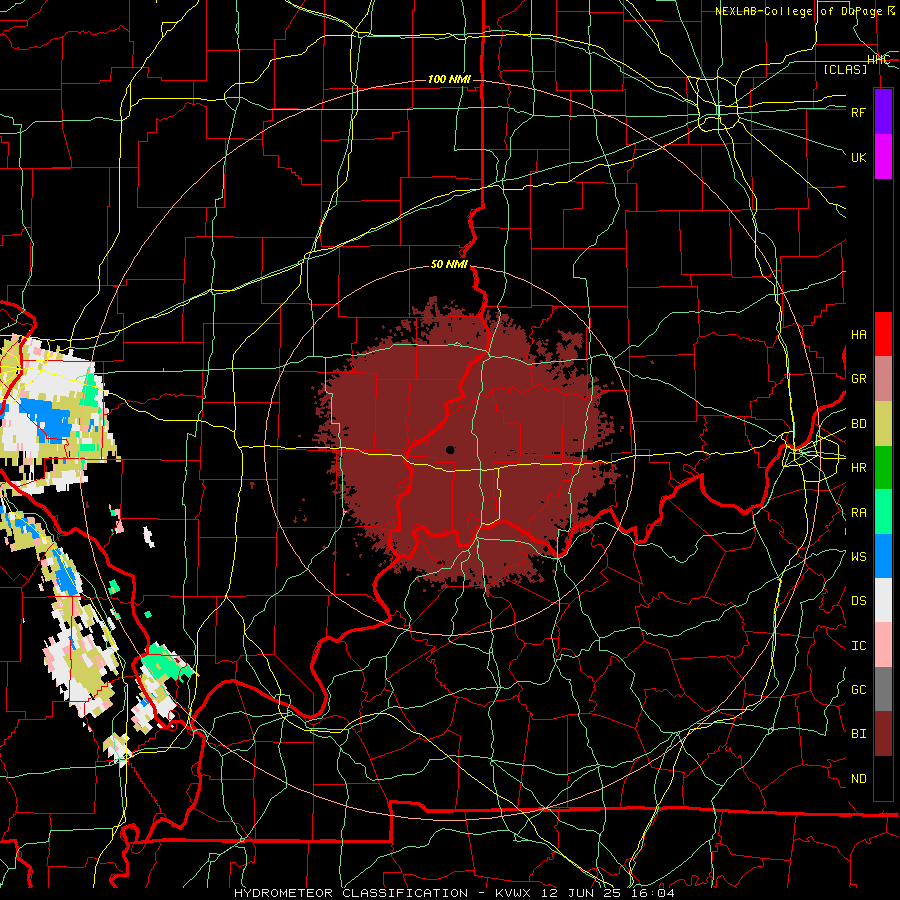Click the RF legend label

[858, 112]
